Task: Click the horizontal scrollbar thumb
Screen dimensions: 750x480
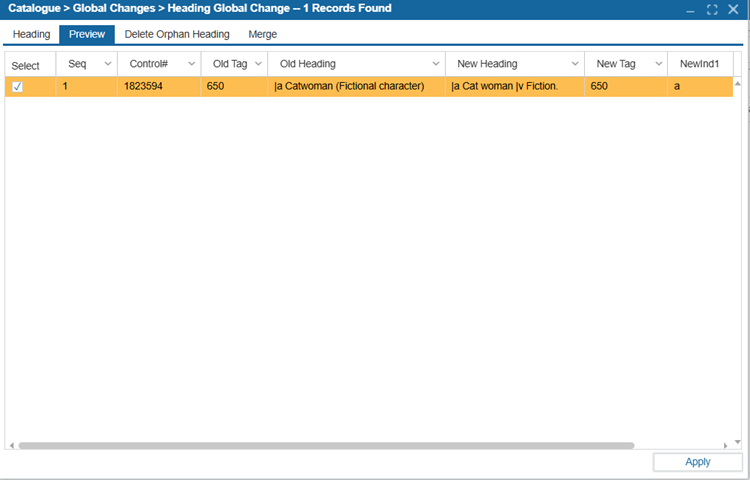Action: pyautogui.click(x=326, y=445)
